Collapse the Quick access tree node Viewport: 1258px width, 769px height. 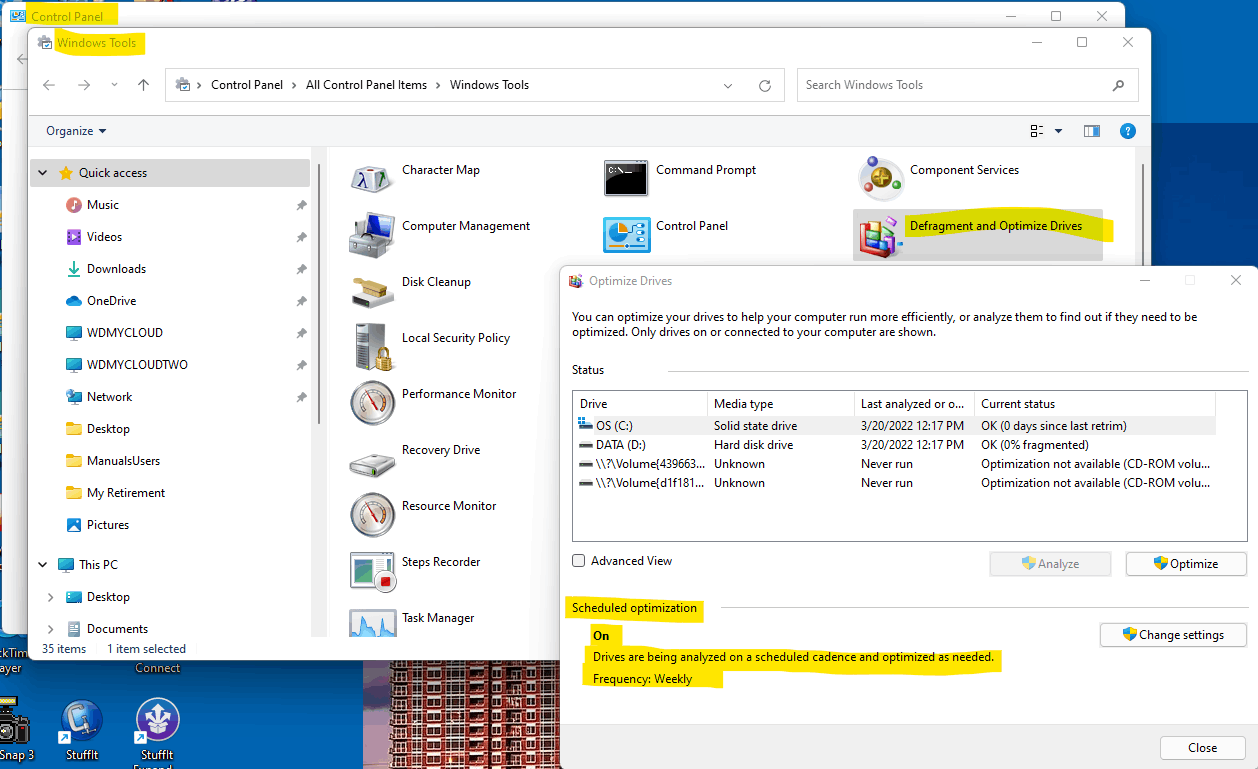43,173
